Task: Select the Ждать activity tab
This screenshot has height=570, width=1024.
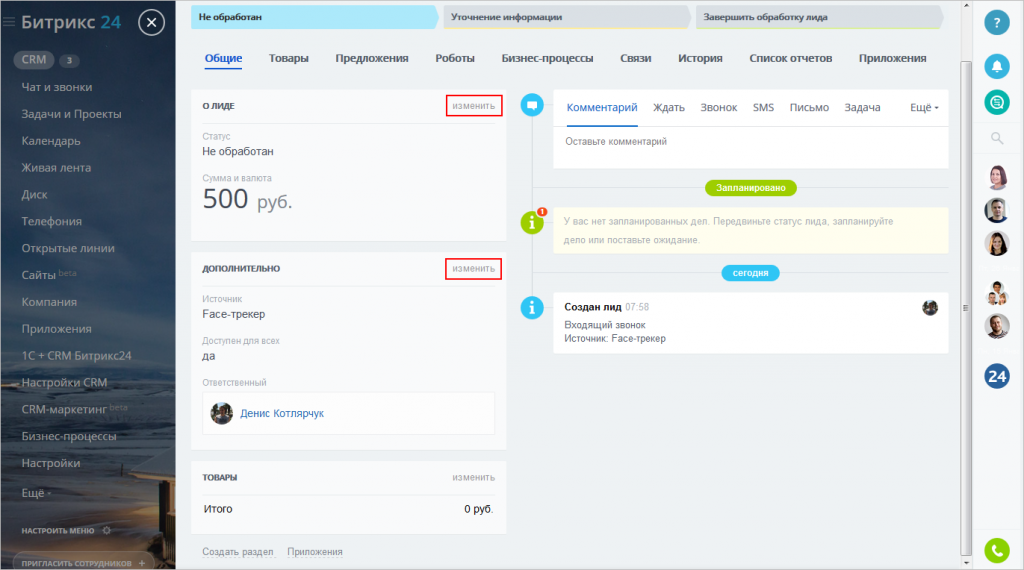Action: (669, 108)
